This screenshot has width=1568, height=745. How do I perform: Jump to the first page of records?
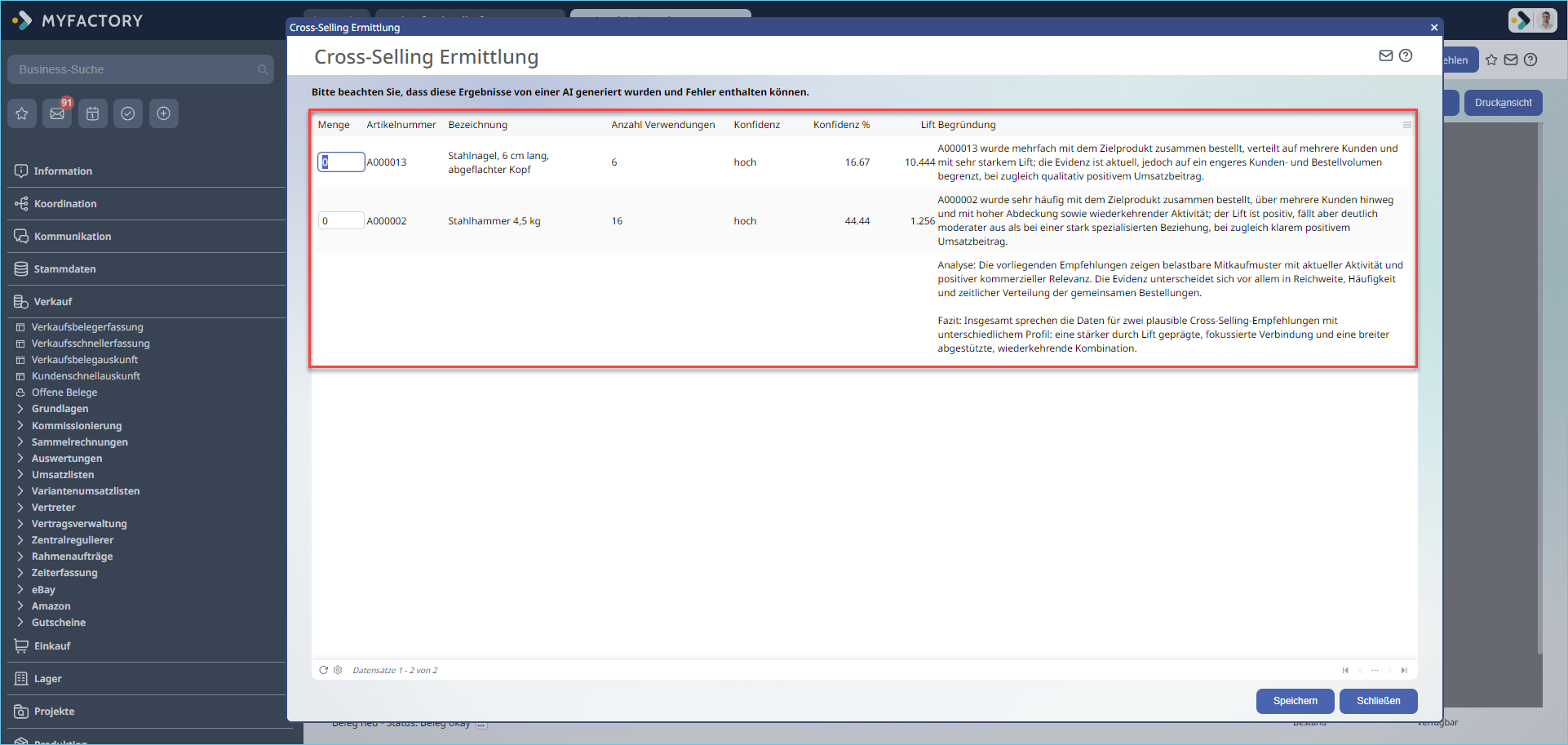point(1345,670)
